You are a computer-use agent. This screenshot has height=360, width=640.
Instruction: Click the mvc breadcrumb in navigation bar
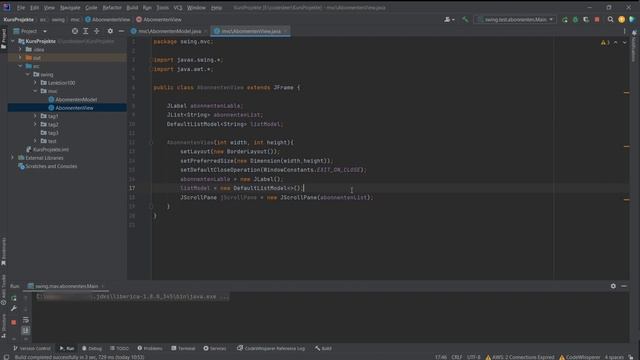75,19
